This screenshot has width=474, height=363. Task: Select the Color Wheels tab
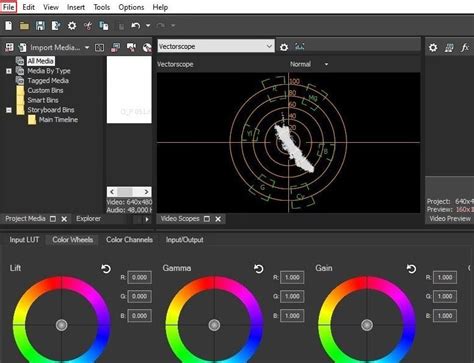(72, 240)
